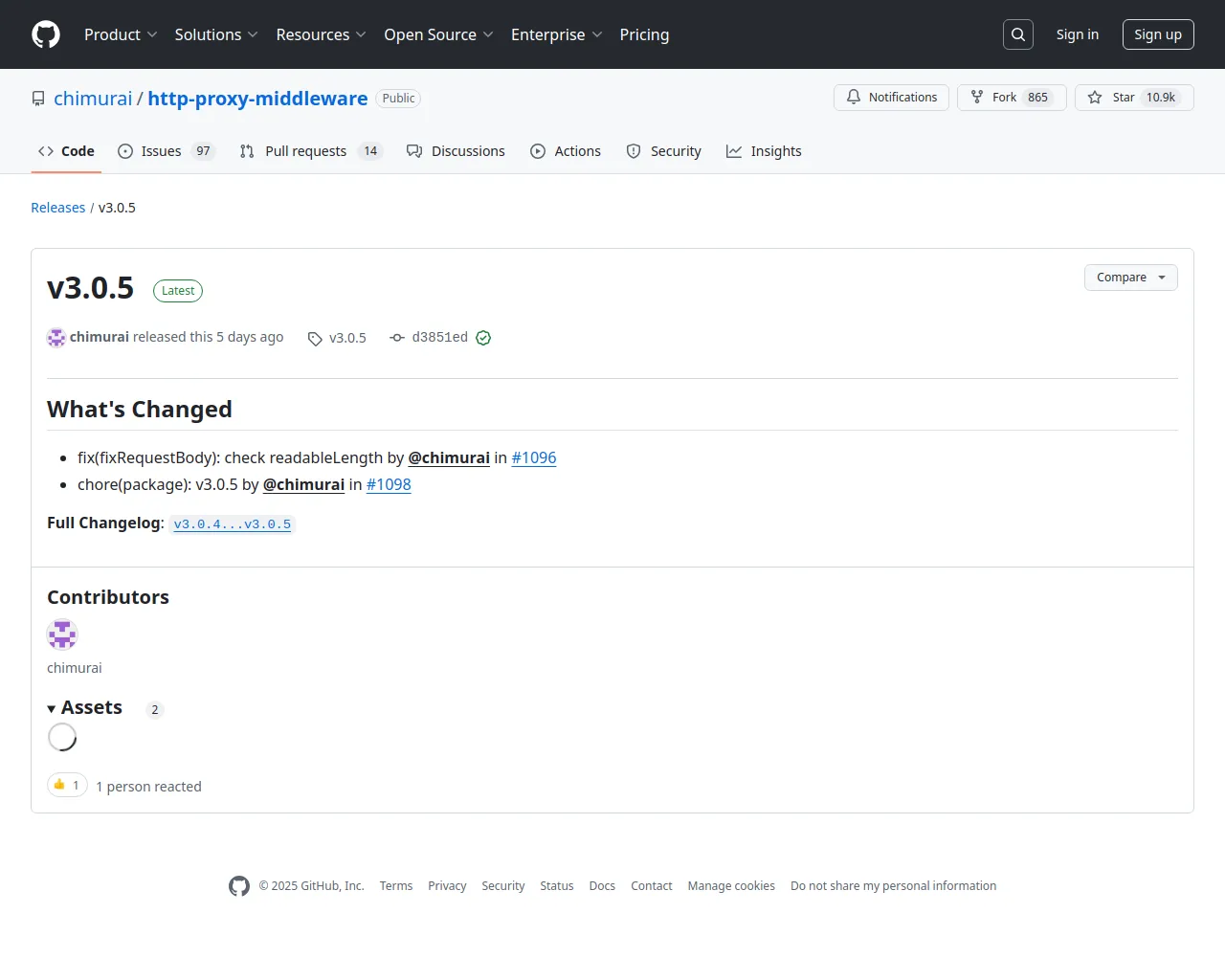
Task: Click the Issues count badge 97
Action: pyautogui.click(x=203, y=151)
